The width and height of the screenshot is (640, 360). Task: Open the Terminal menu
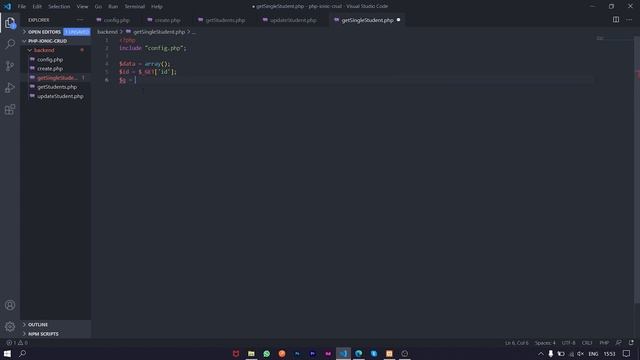pyautogui.click(x=135, y=6)
